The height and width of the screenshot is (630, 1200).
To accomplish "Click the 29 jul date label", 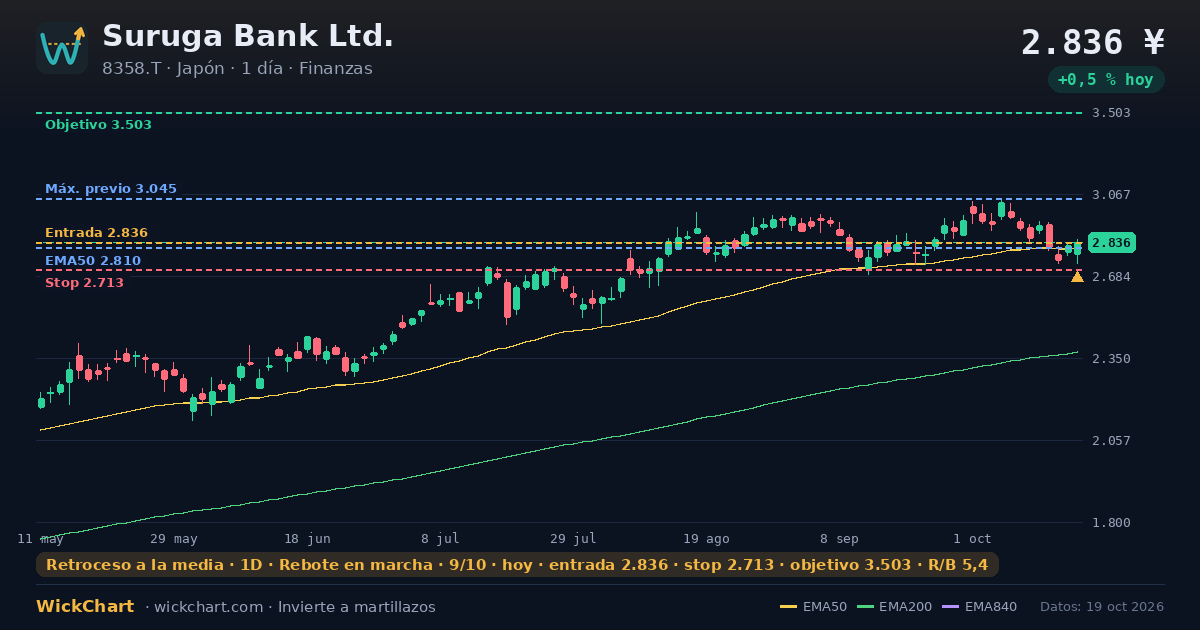I will [573, 539].
